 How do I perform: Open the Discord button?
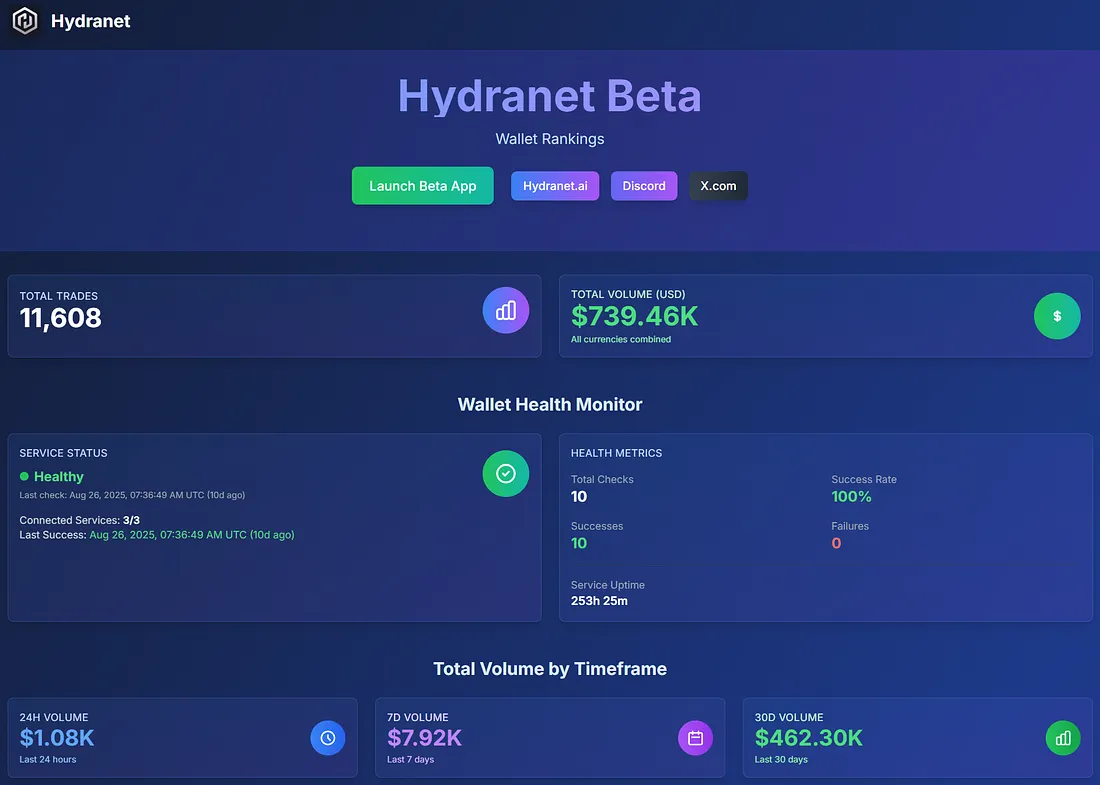pyautogui.click(x=644, y=186)
